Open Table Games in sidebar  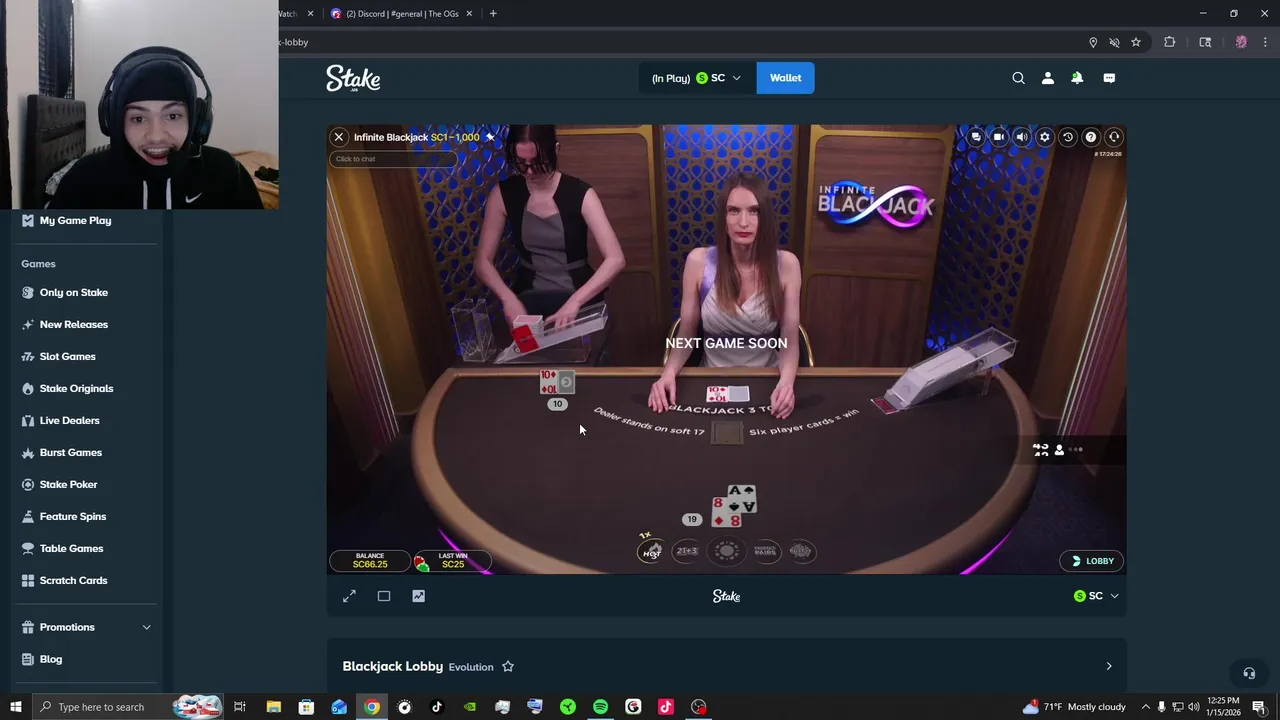(x=71, y=548)
